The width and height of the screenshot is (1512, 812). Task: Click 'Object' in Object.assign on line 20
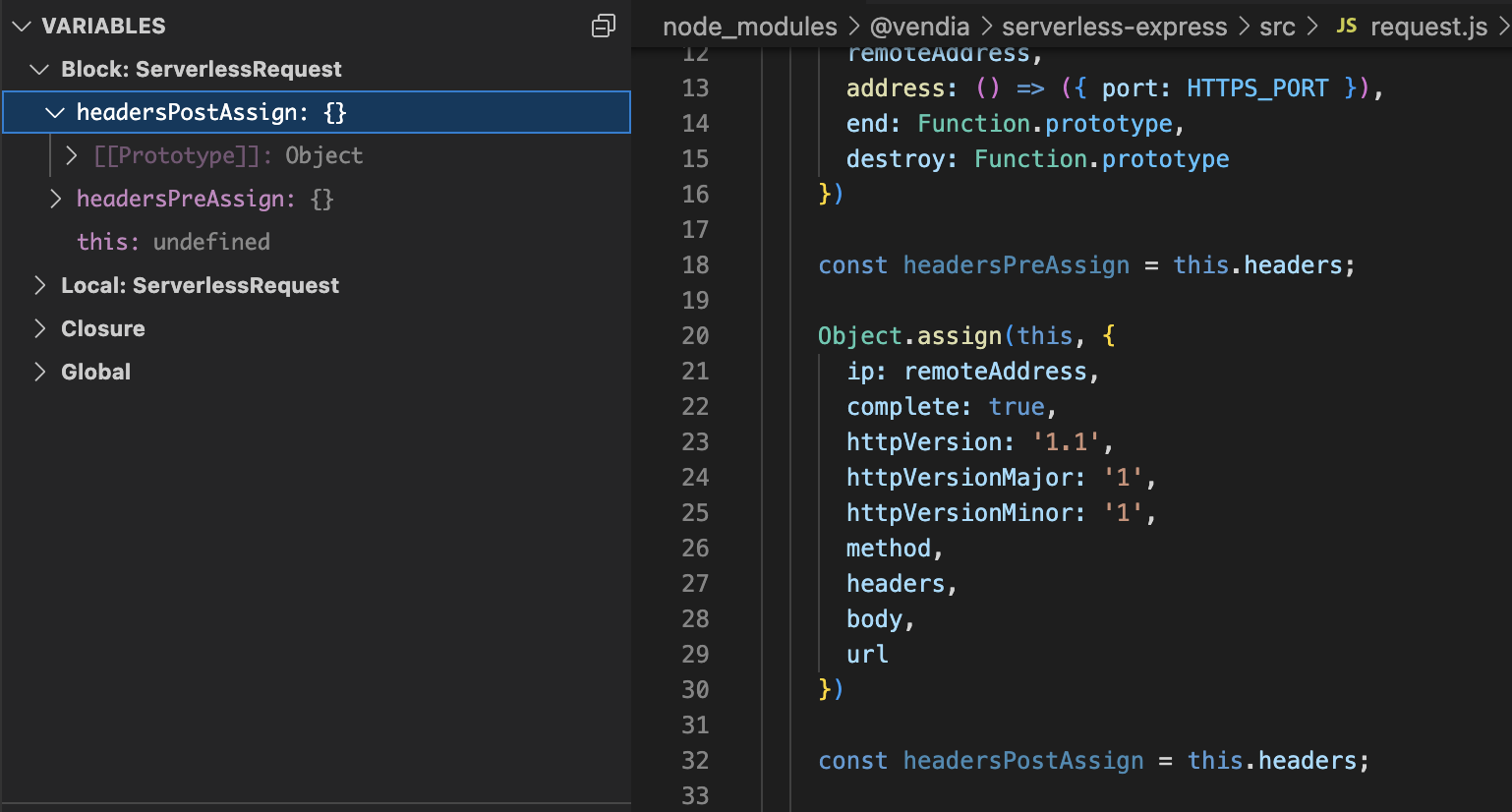(x=860, y=336)
